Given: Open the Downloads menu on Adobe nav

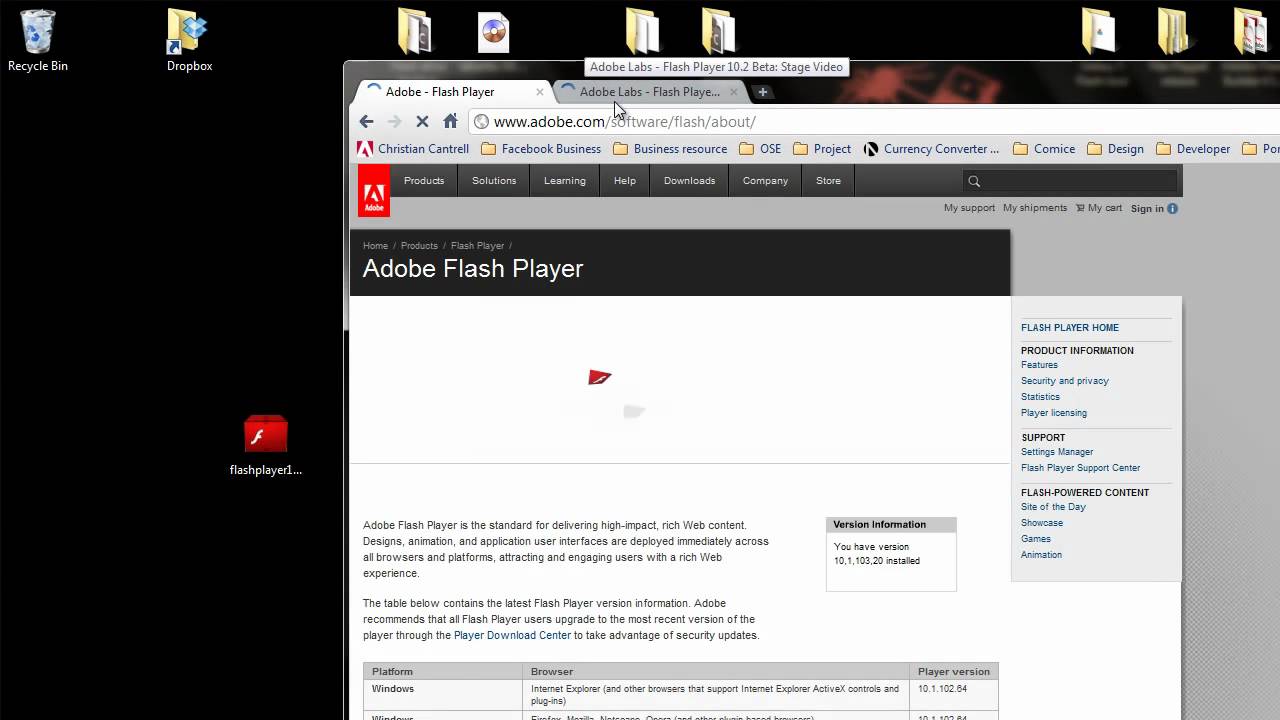Looking at the screenshot, I should coord(690,181).
